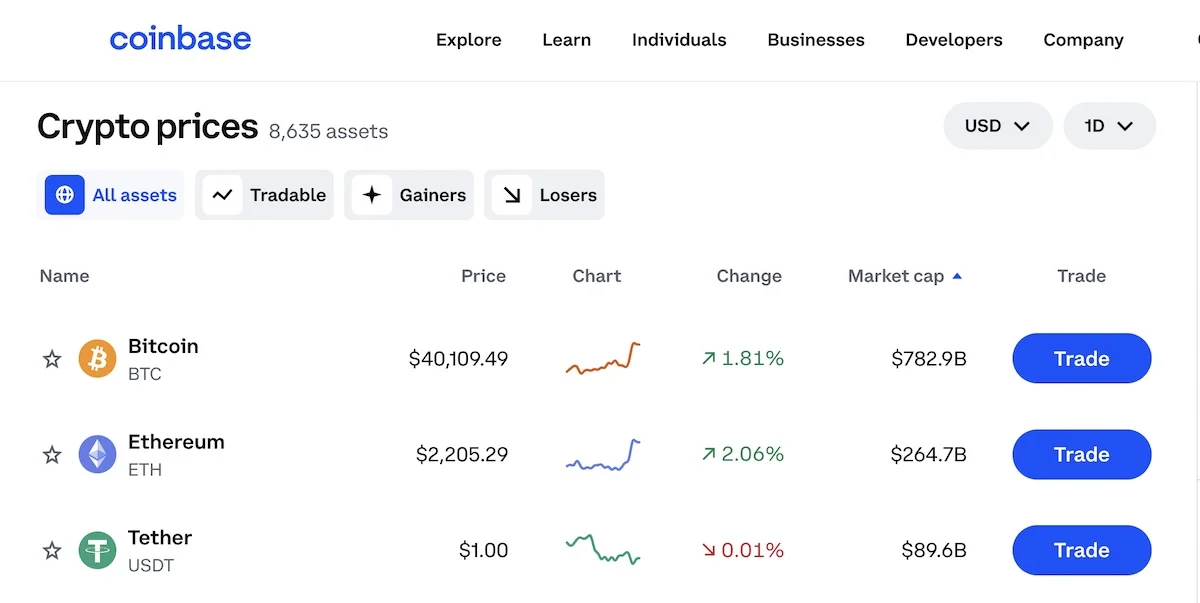The image size is (1200, 603).
Task: Click the Ethereum logo icon
Action: tap(97, 454)
